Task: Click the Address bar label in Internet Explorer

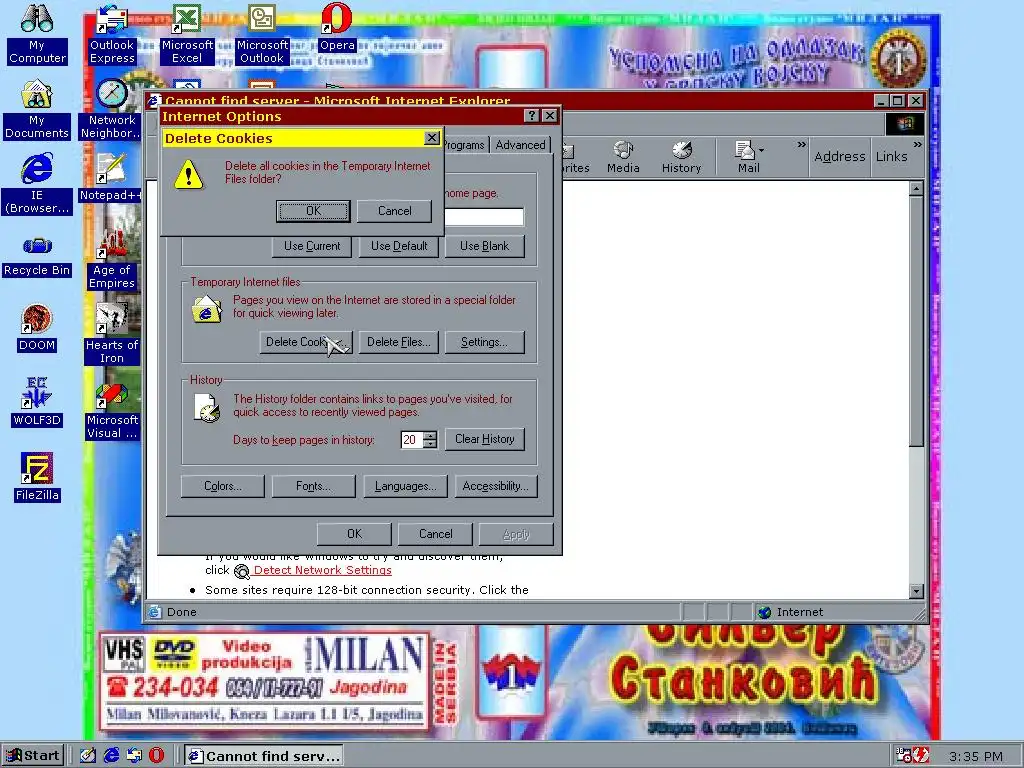Action: tap(839, 157)
